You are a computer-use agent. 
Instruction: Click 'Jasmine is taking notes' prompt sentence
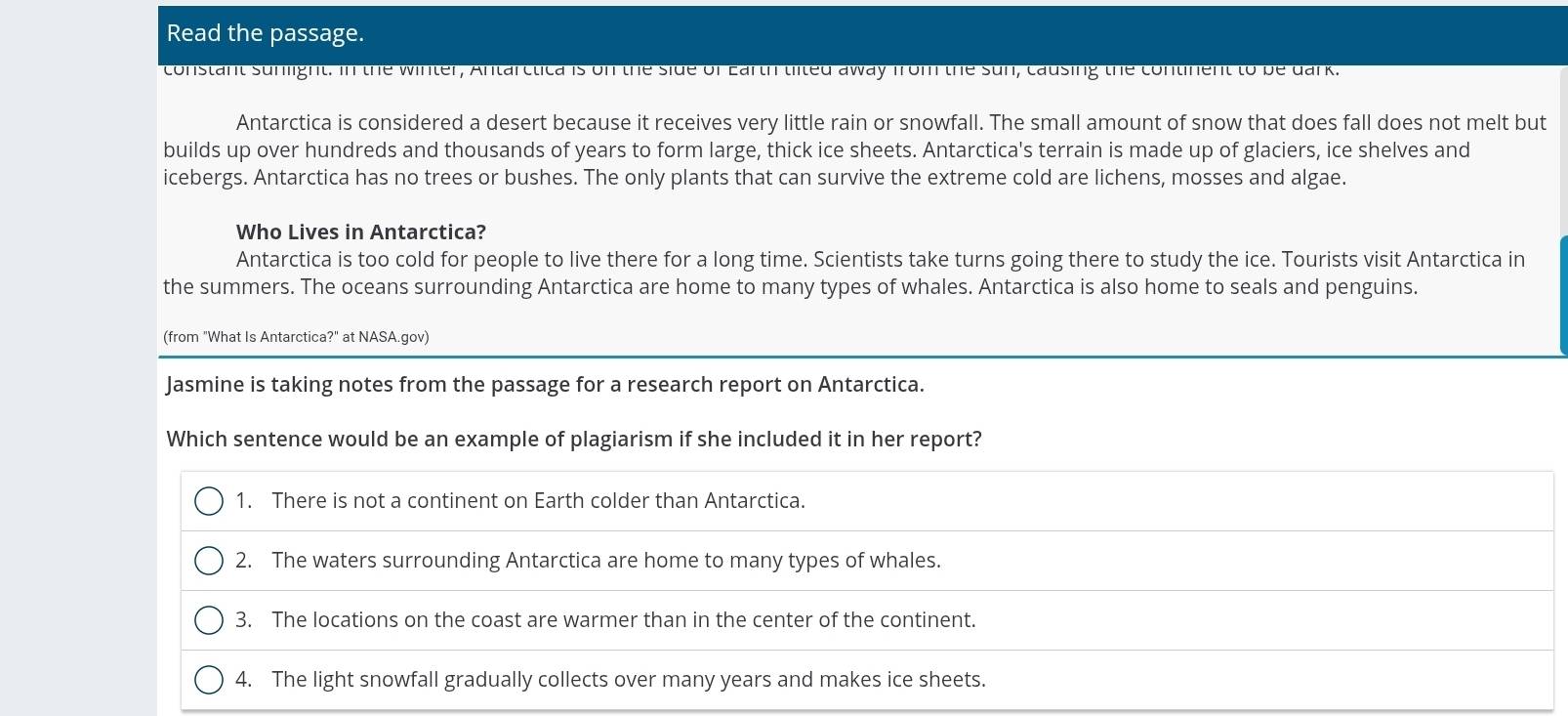tap(545, 385)
